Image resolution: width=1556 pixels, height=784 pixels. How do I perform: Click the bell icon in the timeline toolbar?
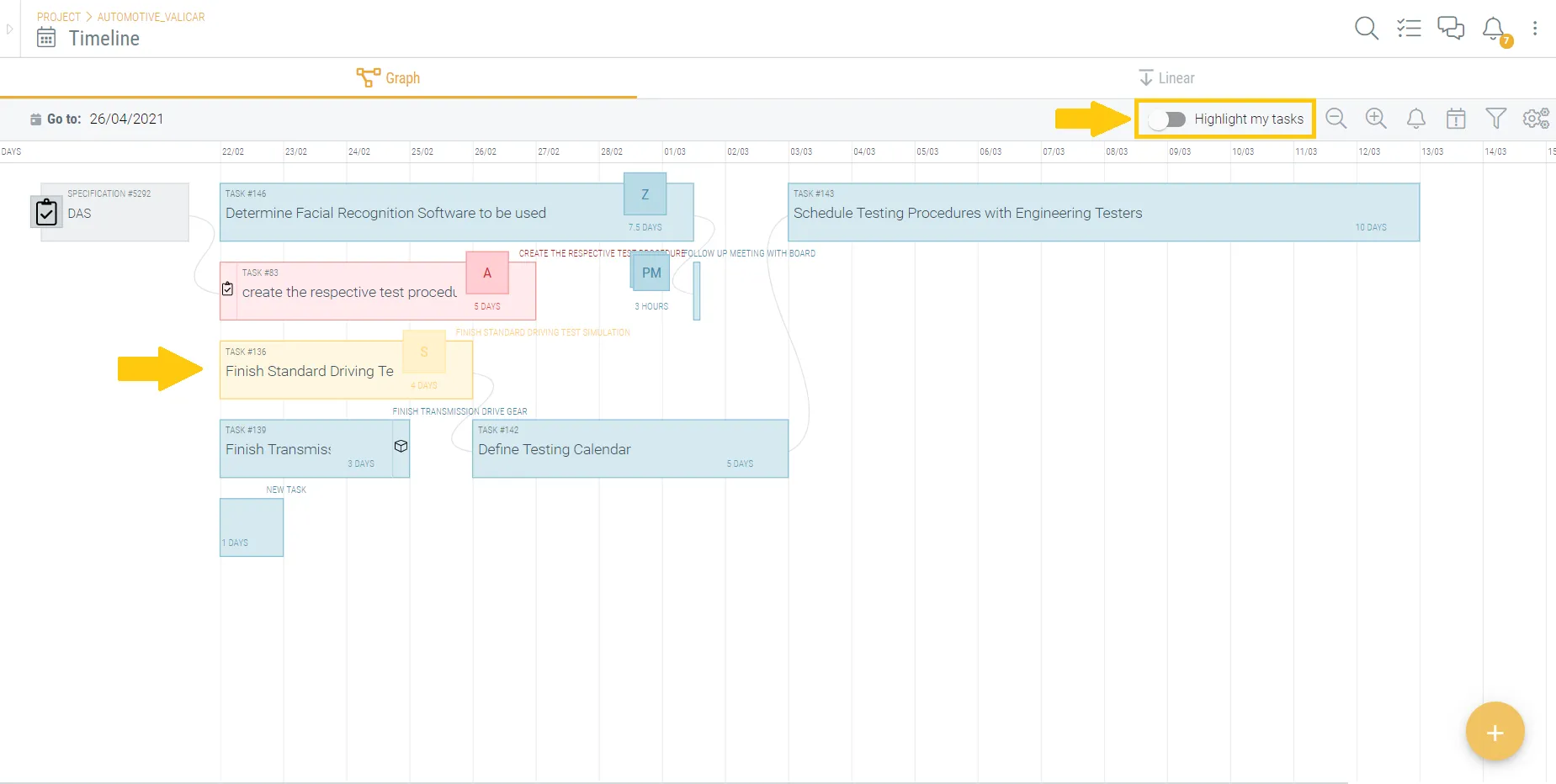(1416, 119)
